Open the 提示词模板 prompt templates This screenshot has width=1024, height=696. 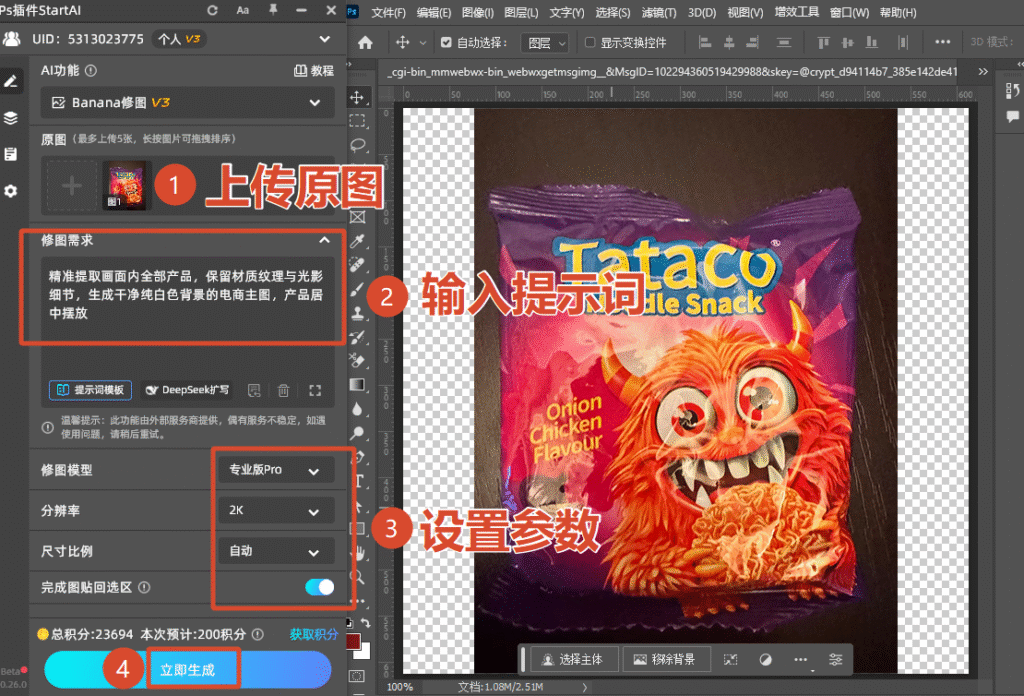90,390
